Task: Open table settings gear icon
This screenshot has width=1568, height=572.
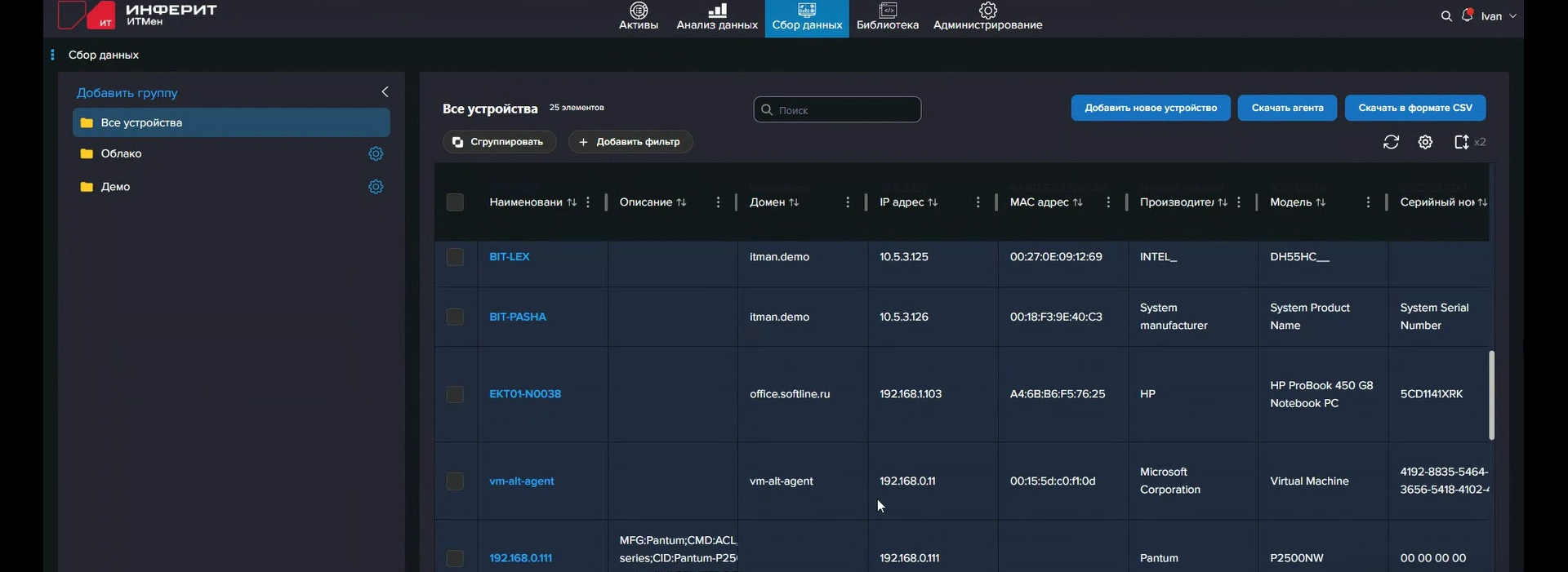Action: click(x=1425, y=142)
